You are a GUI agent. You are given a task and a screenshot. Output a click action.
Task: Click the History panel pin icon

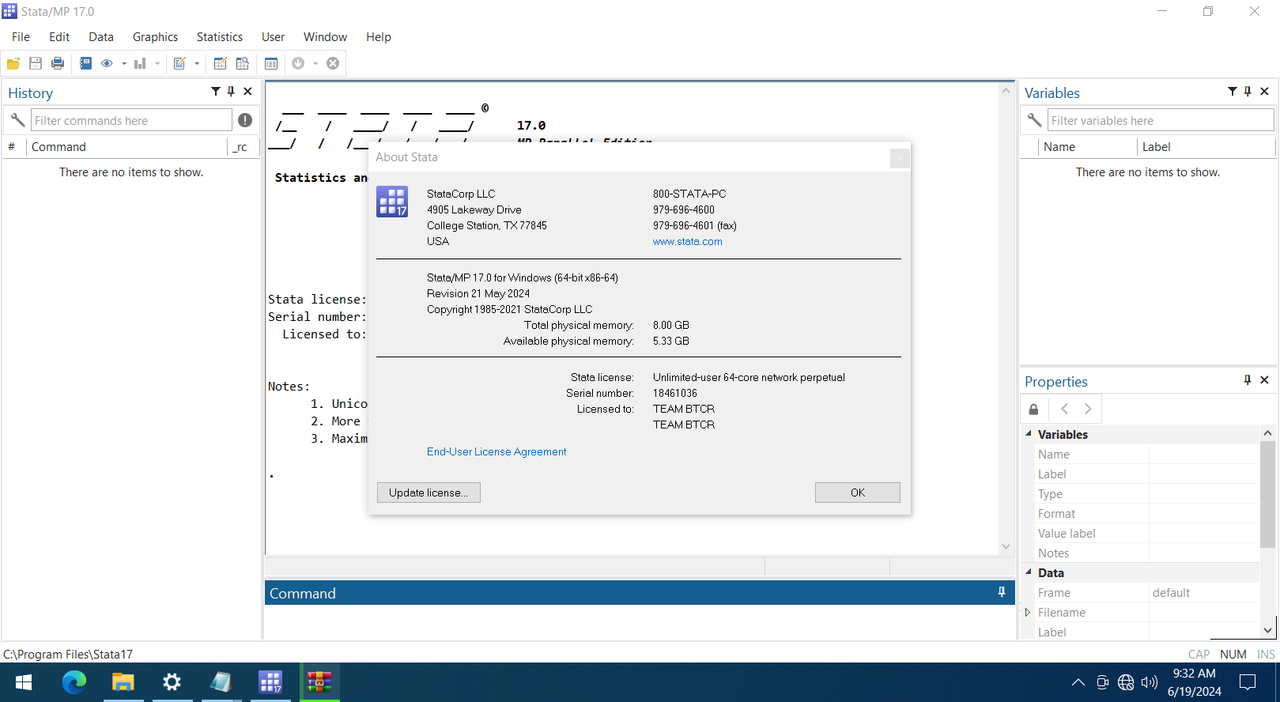[231, 92]
